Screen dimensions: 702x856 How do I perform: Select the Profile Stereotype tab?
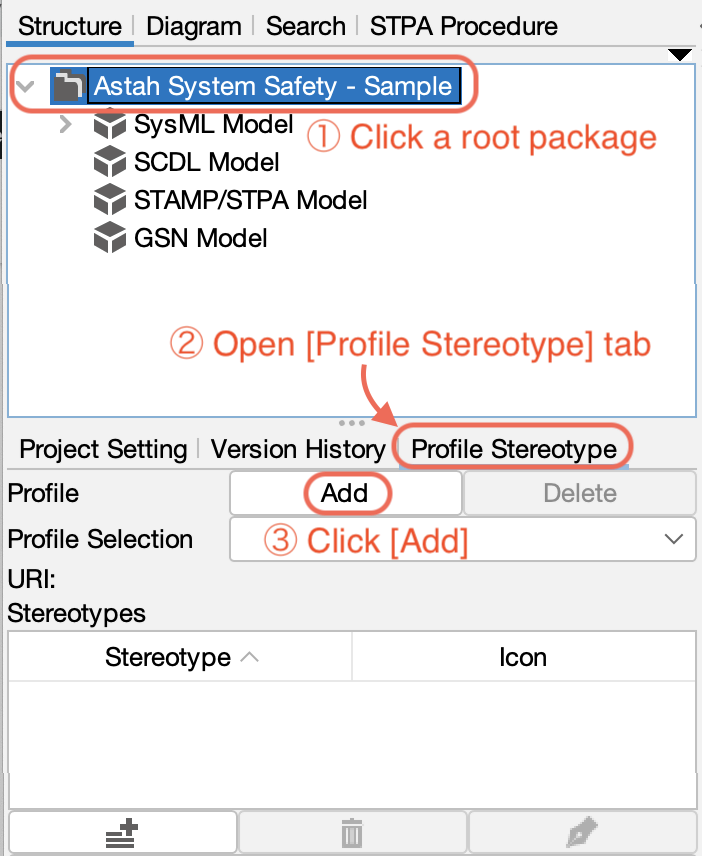514,449
